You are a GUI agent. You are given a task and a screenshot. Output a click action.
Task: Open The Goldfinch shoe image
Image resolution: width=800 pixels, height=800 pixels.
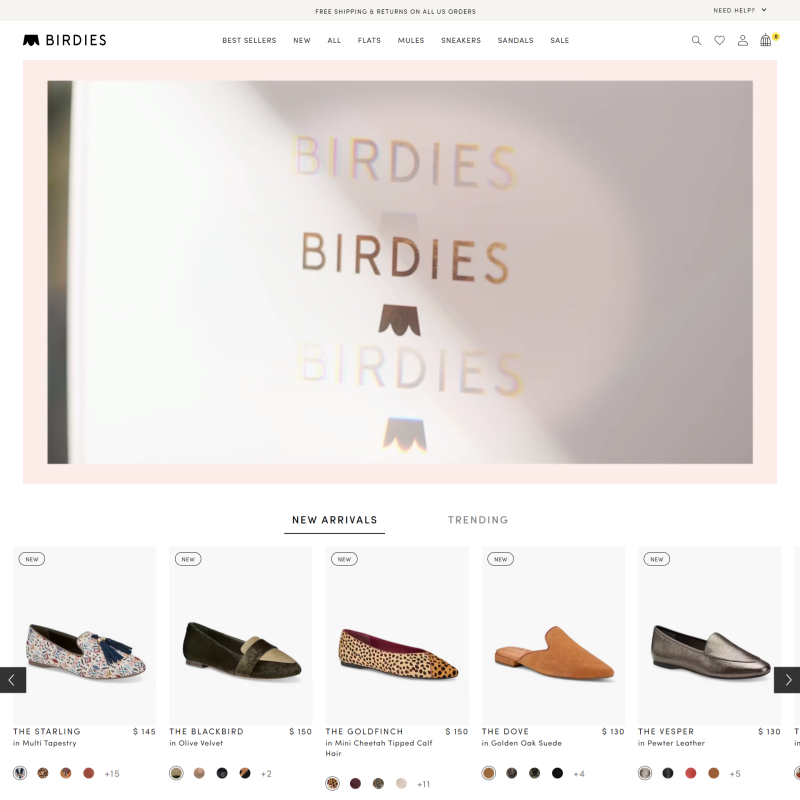tap(397, 636)
